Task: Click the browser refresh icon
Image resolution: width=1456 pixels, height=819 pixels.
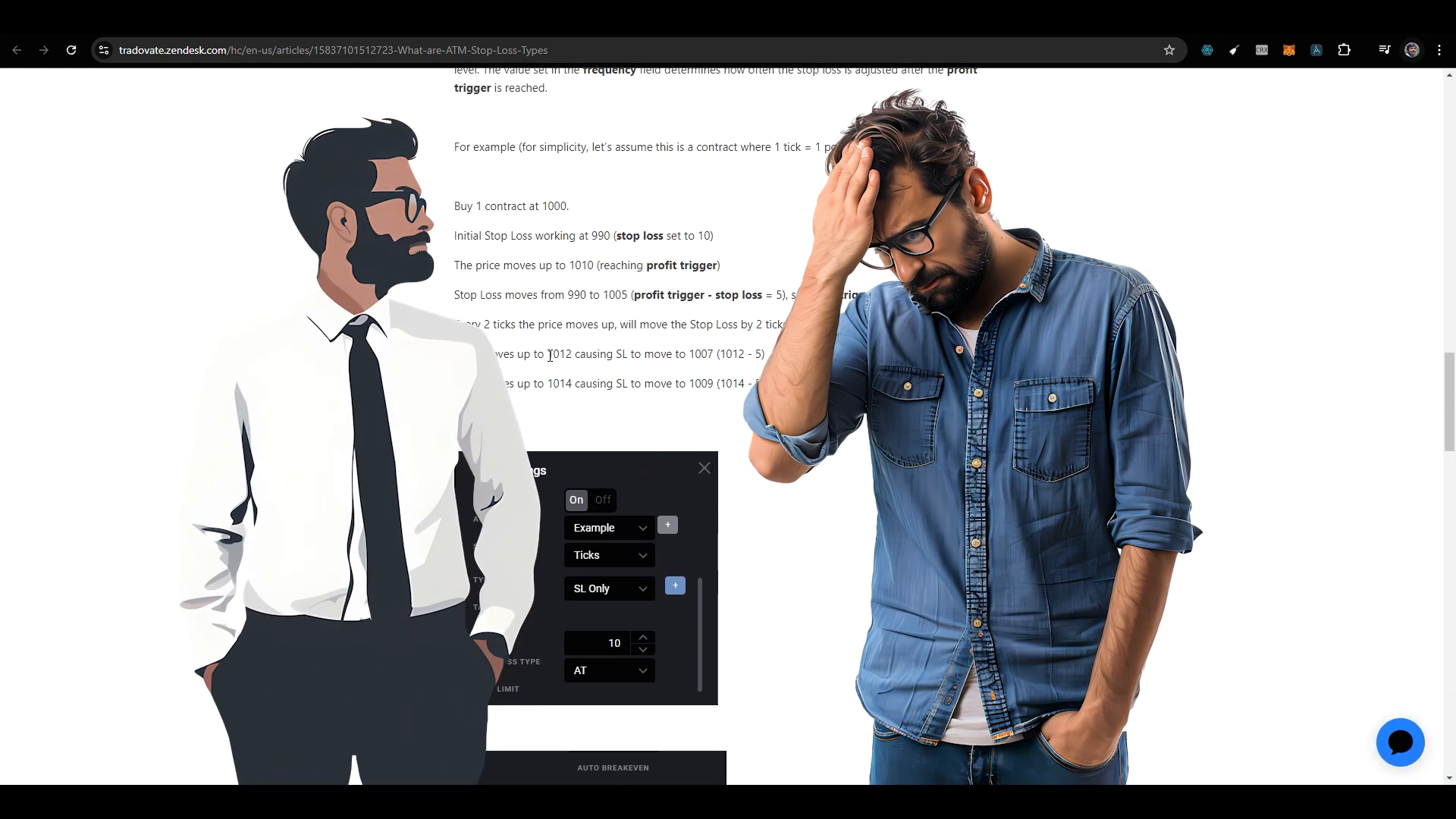Action: point(71,50)
